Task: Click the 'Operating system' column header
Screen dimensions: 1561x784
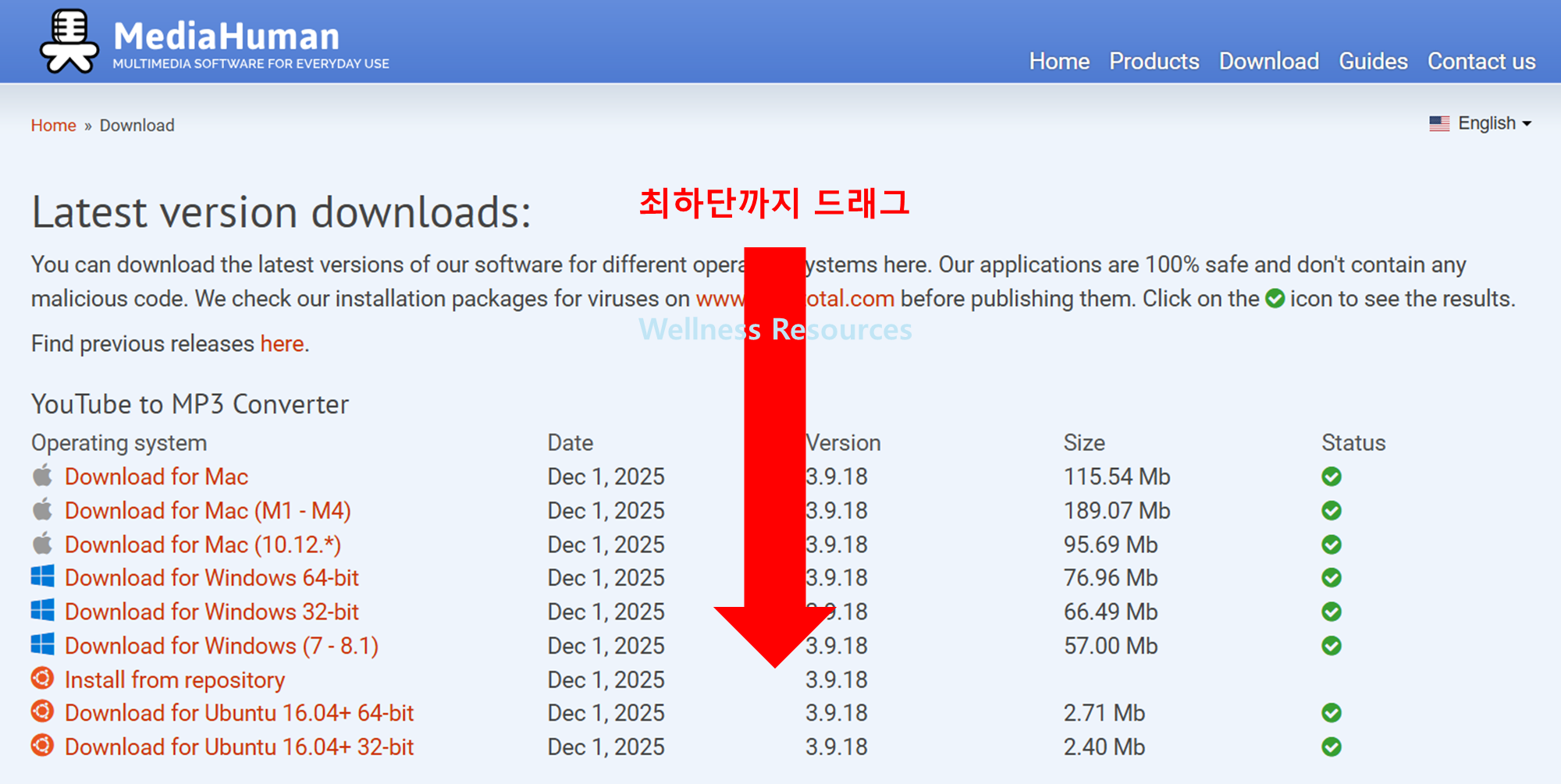Action: pyautogui.click(x=119, y=443)
